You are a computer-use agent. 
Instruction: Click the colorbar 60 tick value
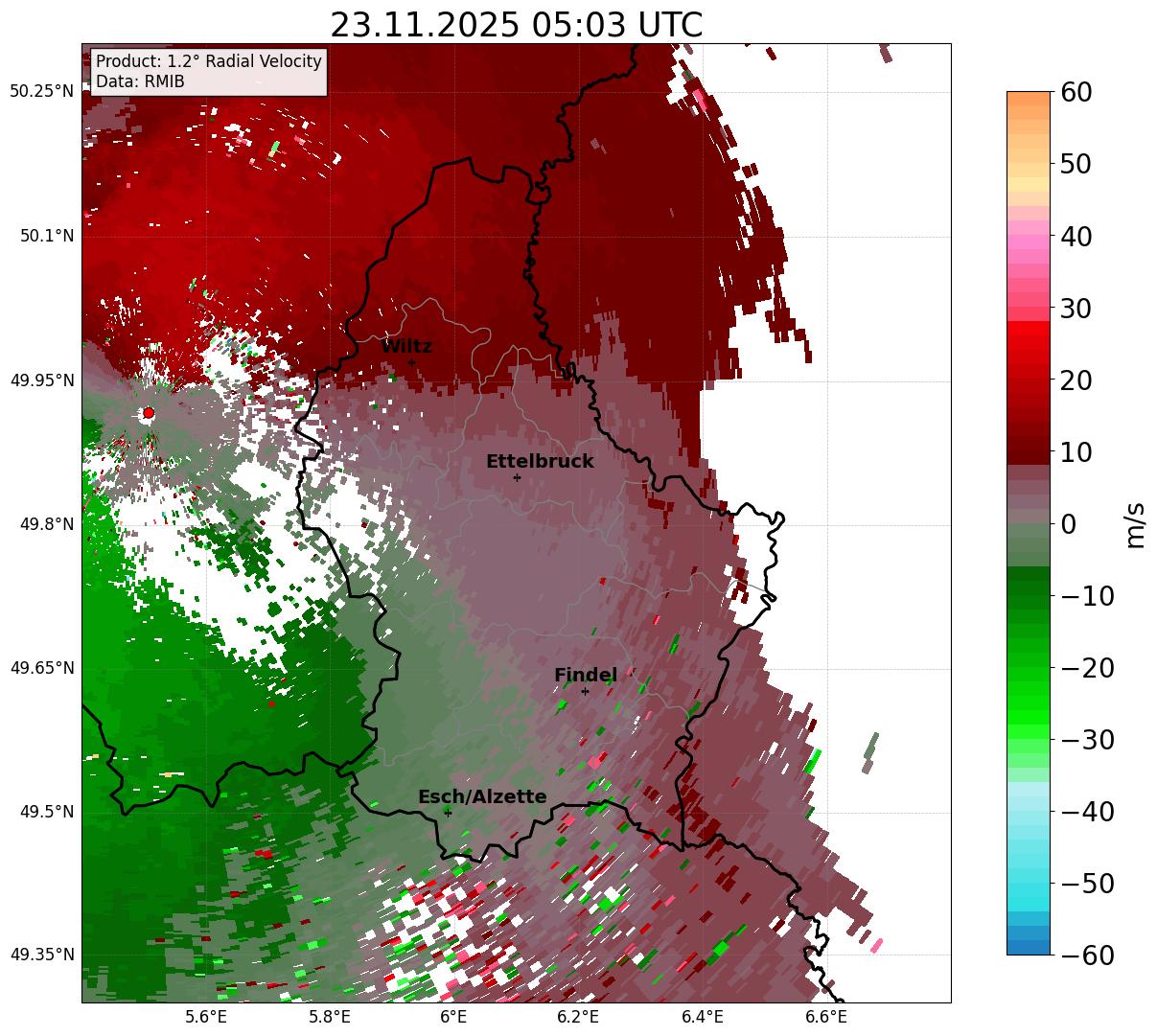click(x=1076, y=93)
